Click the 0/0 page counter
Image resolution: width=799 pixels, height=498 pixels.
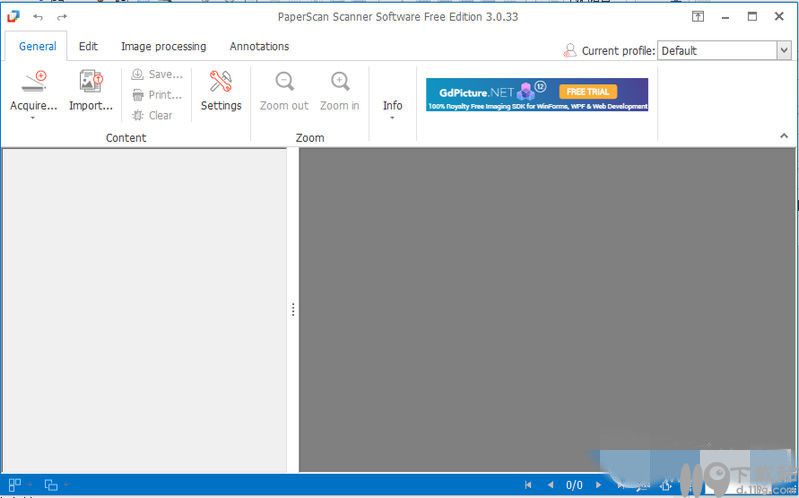click(574, 485)
